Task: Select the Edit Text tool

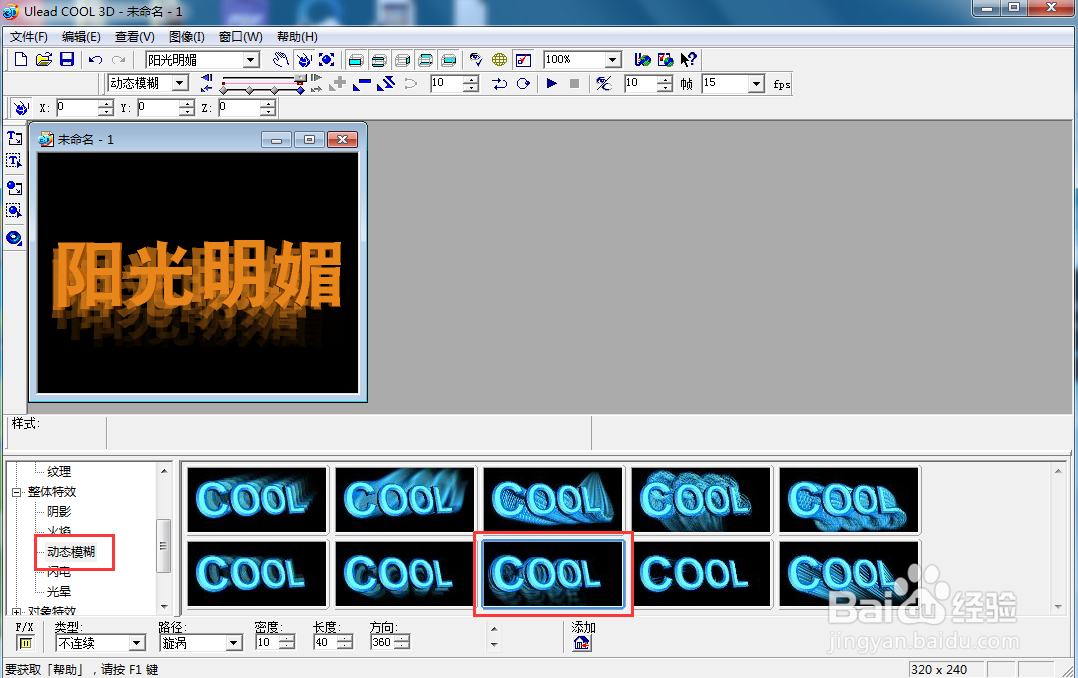Action: coord(14,161)
